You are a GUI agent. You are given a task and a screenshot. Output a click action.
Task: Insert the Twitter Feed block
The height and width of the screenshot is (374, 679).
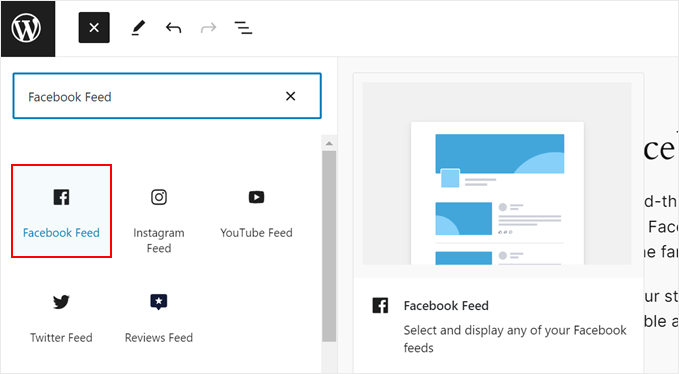[x=61, y=319]
